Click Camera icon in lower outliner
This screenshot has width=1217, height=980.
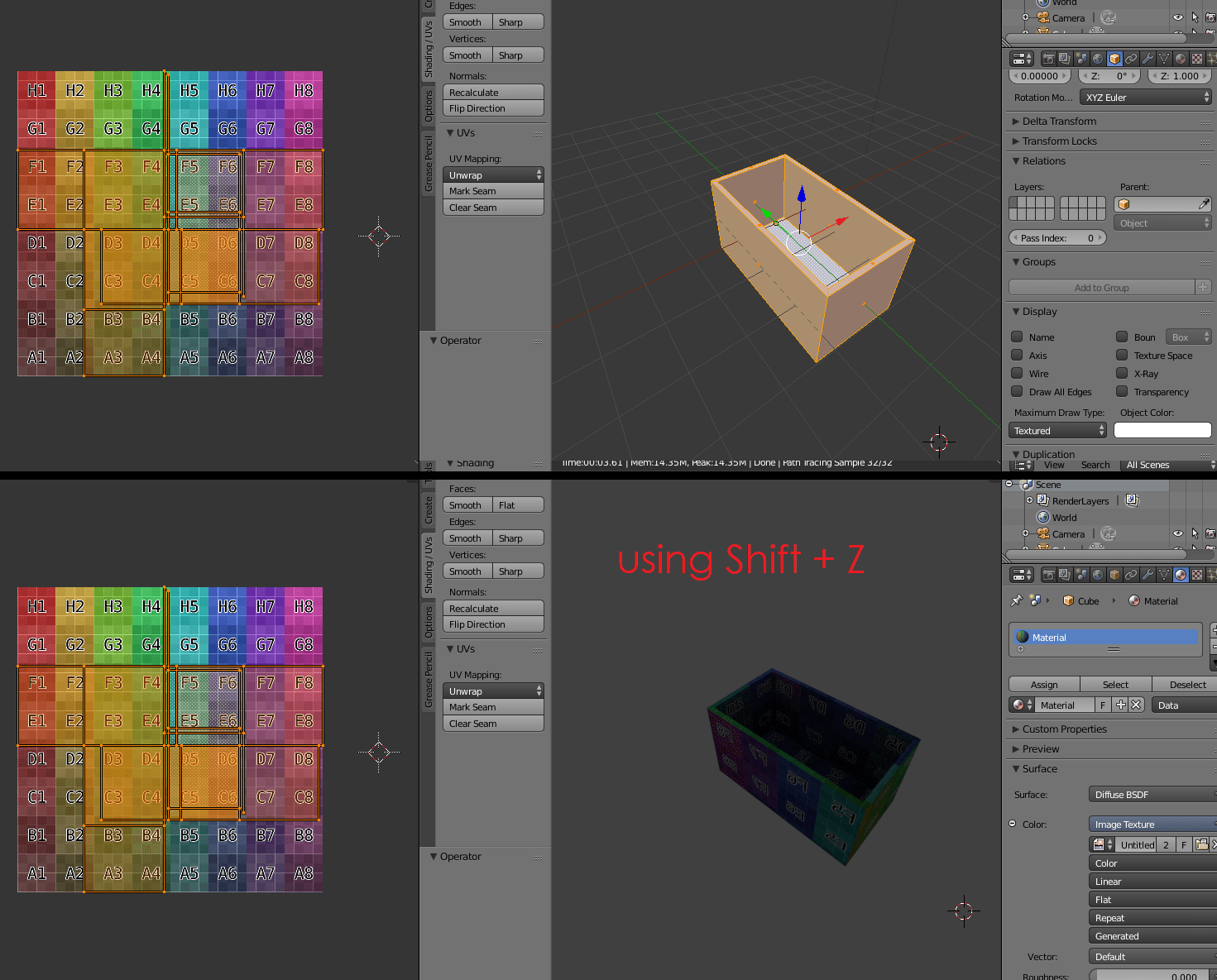pos(1042,533)
